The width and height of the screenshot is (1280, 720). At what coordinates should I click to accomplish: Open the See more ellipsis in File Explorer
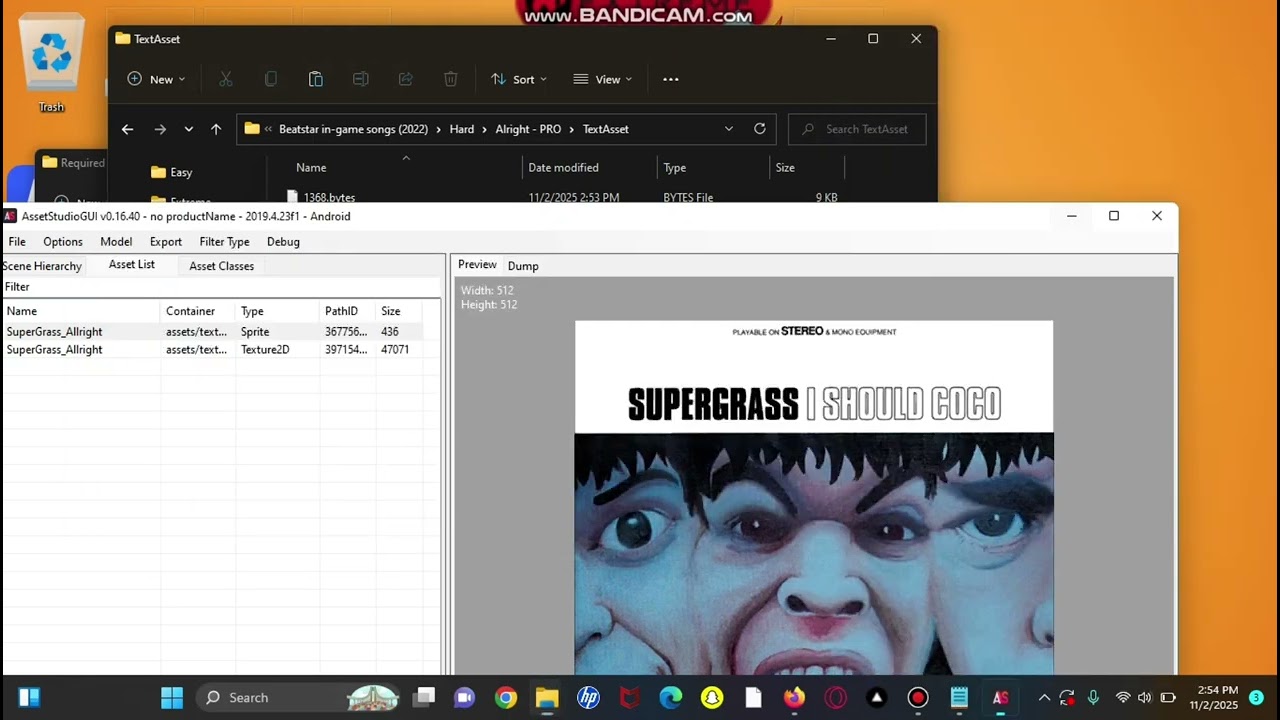(x=671, y=79)
